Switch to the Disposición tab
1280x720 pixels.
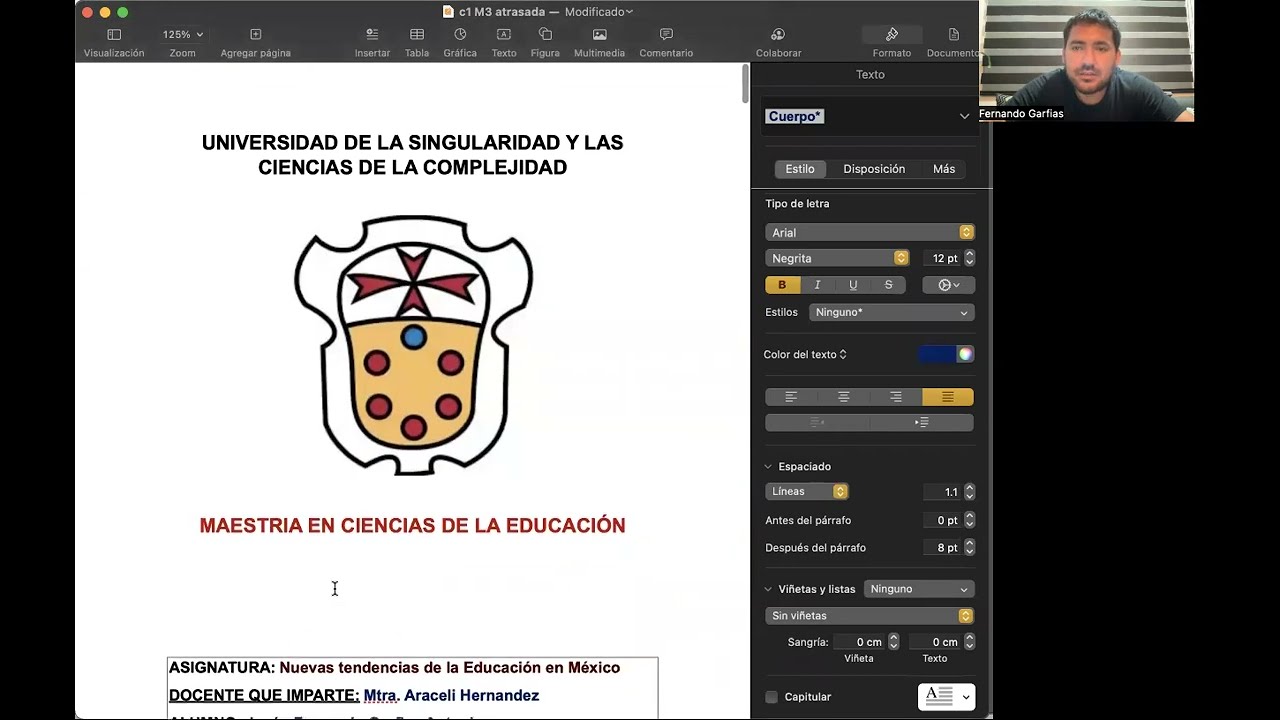(874, 168)
